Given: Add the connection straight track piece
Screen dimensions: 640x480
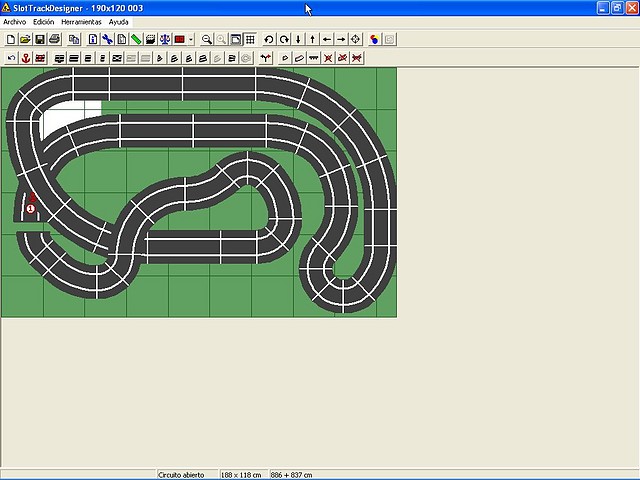Looking at the screenshot, I should pyautogui.click(x=60, y=58).
